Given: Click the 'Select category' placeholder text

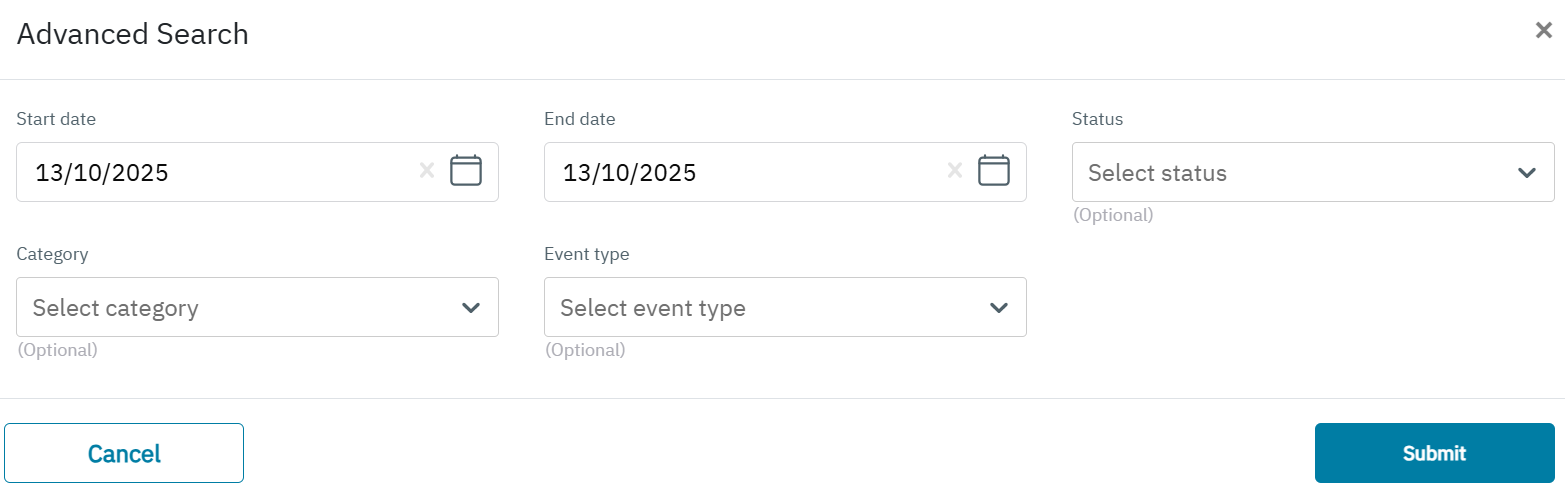Looking at the screenshot, I should 116,308.
